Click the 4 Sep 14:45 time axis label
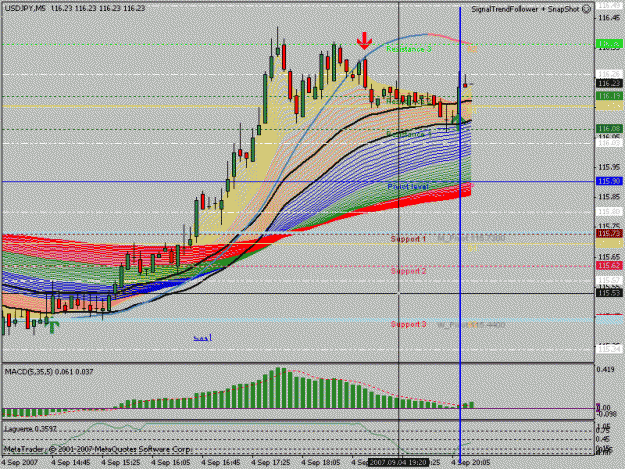 pos(71,463)
